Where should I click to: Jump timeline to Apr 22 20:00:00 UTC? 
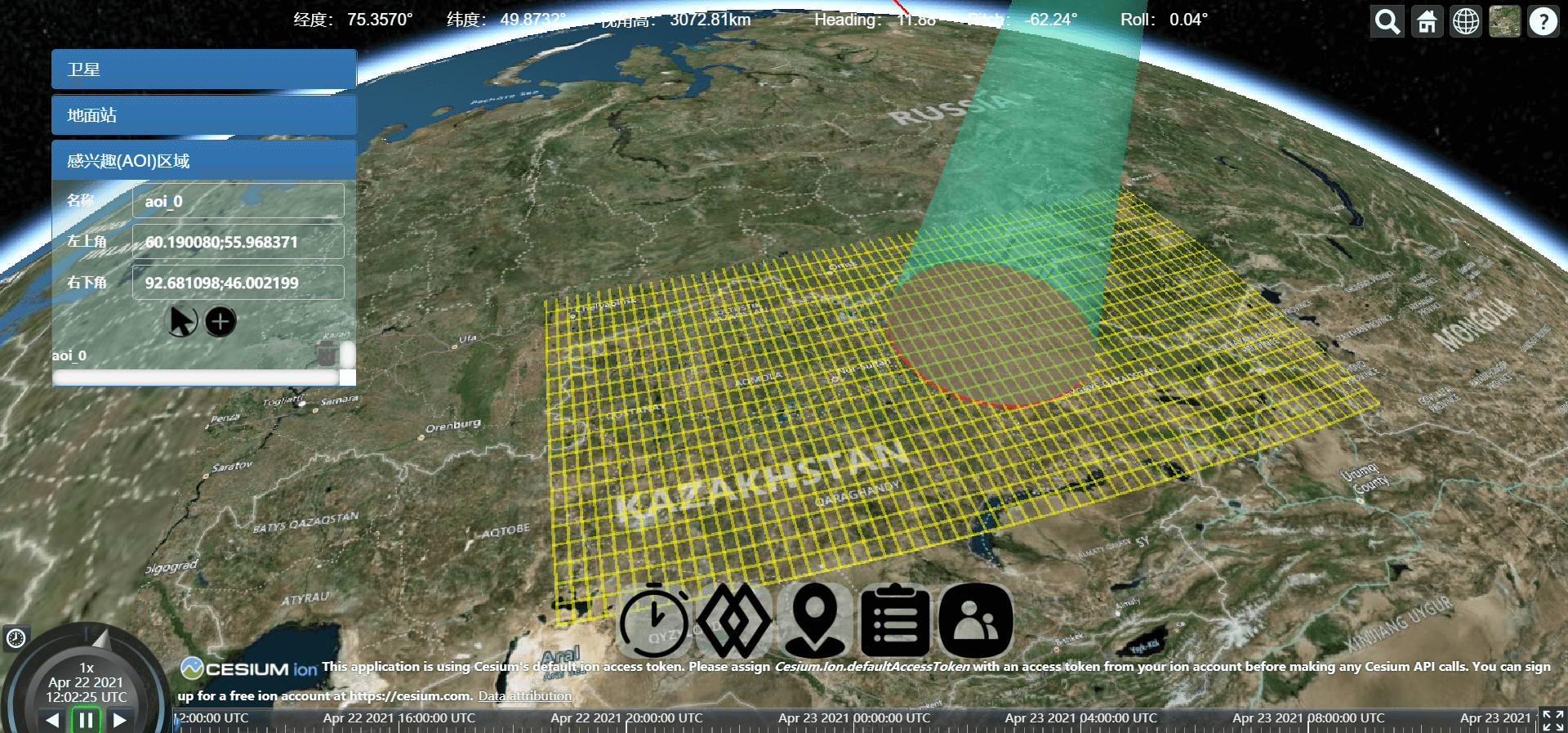coord(626,718)
